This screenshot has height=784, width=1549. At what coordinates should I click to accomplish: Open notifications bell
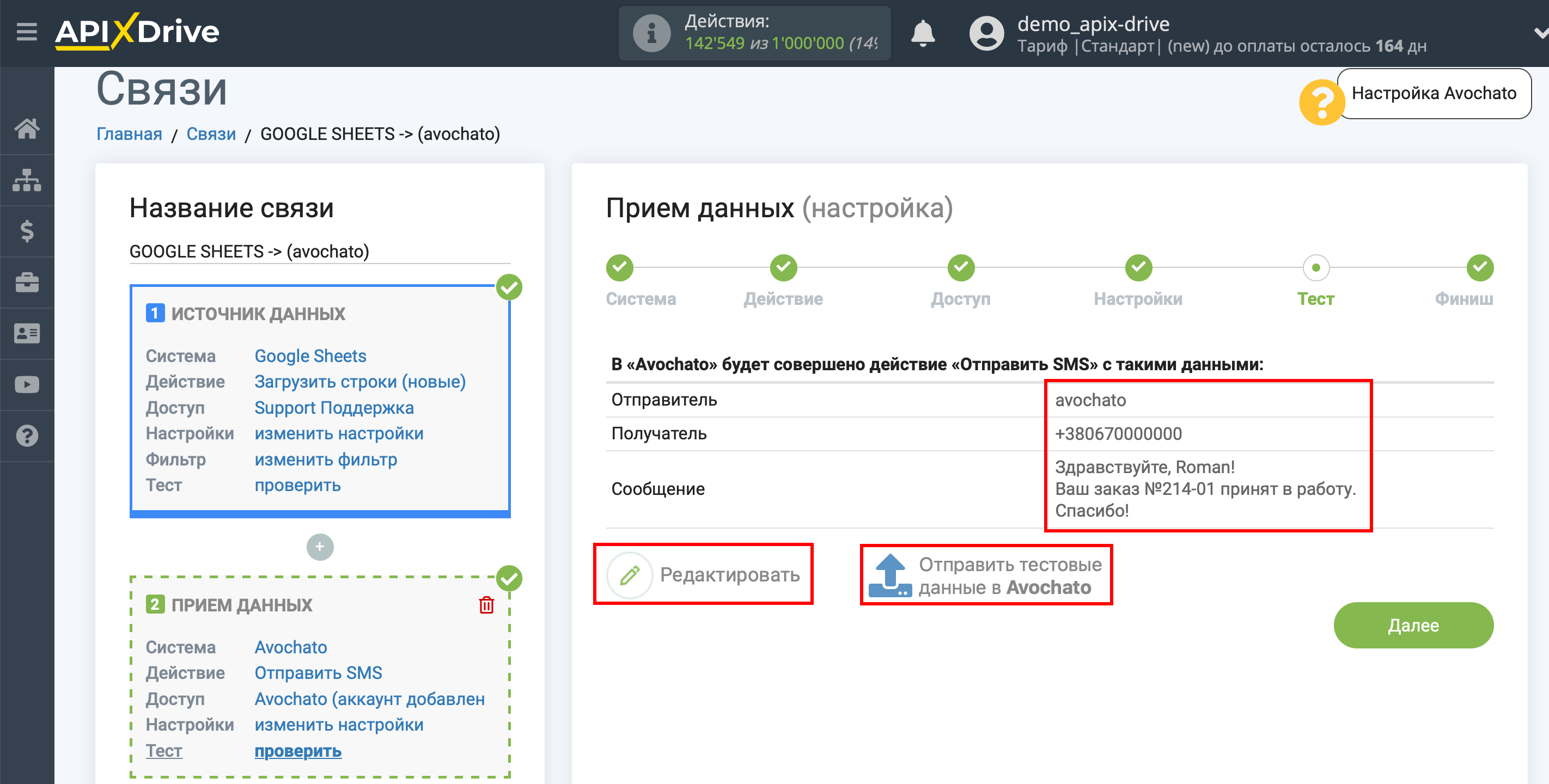click(x=923, y=33)
